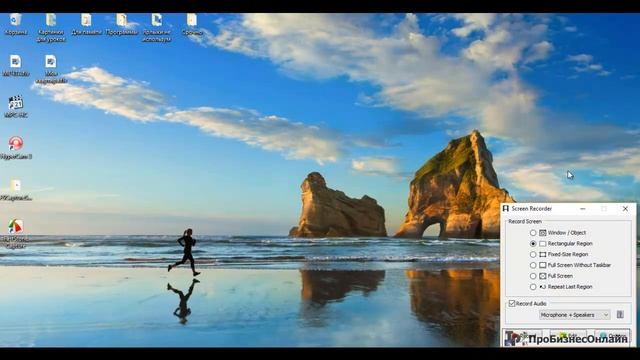Minimize the Screen Recorder window
This screenshot has height=360, width=640.
click(582, 209)
